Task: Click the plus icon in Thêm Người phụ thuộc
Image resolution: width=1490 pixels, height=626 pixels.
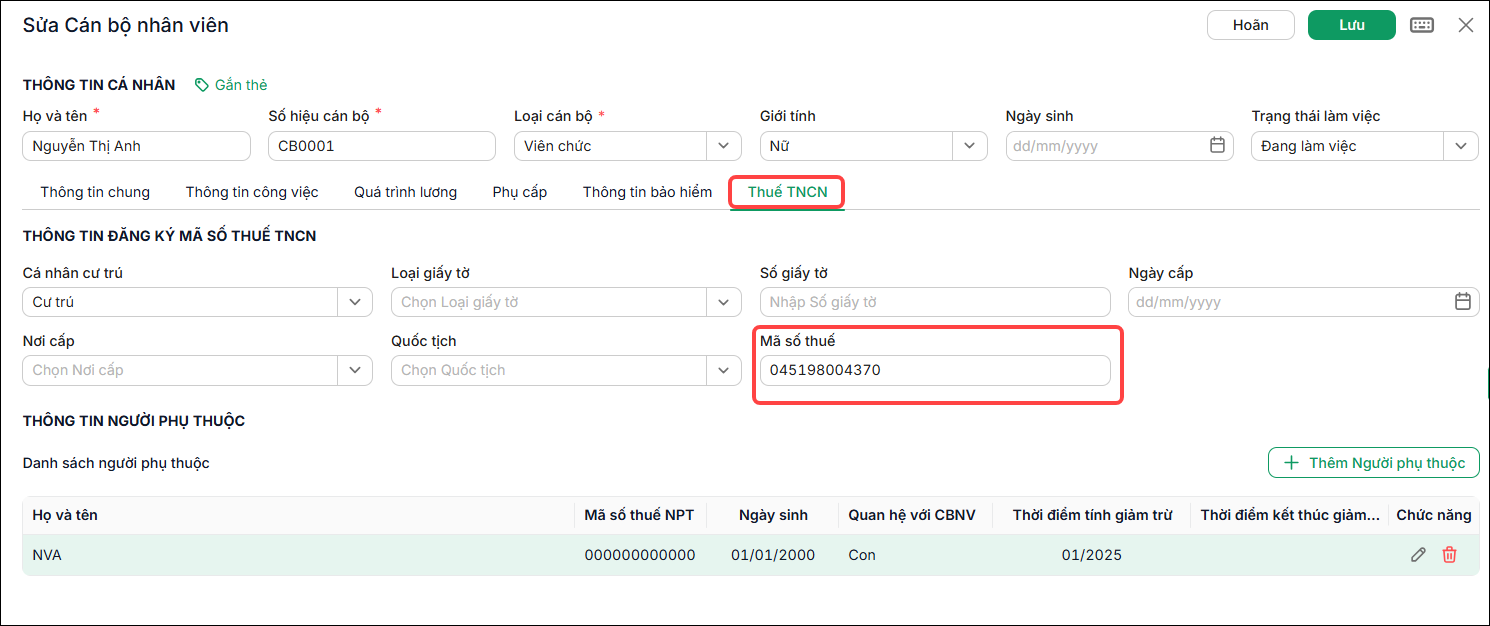Action: coord(1291,462)
